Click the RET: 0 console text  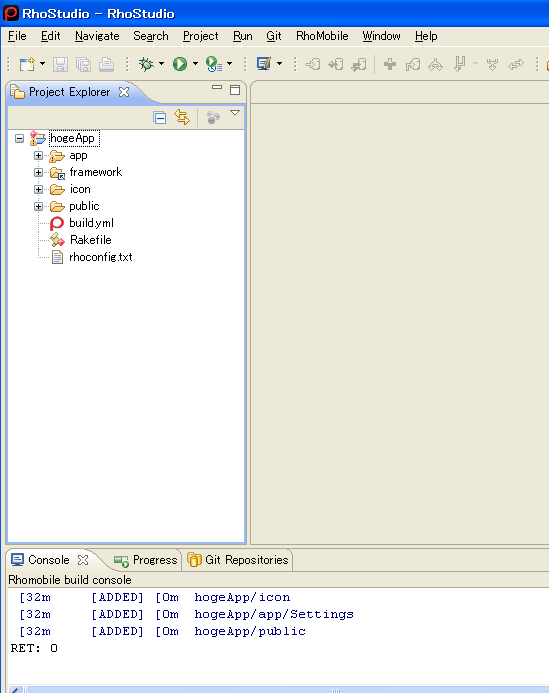pyautogui.click(x=34, y=648)
